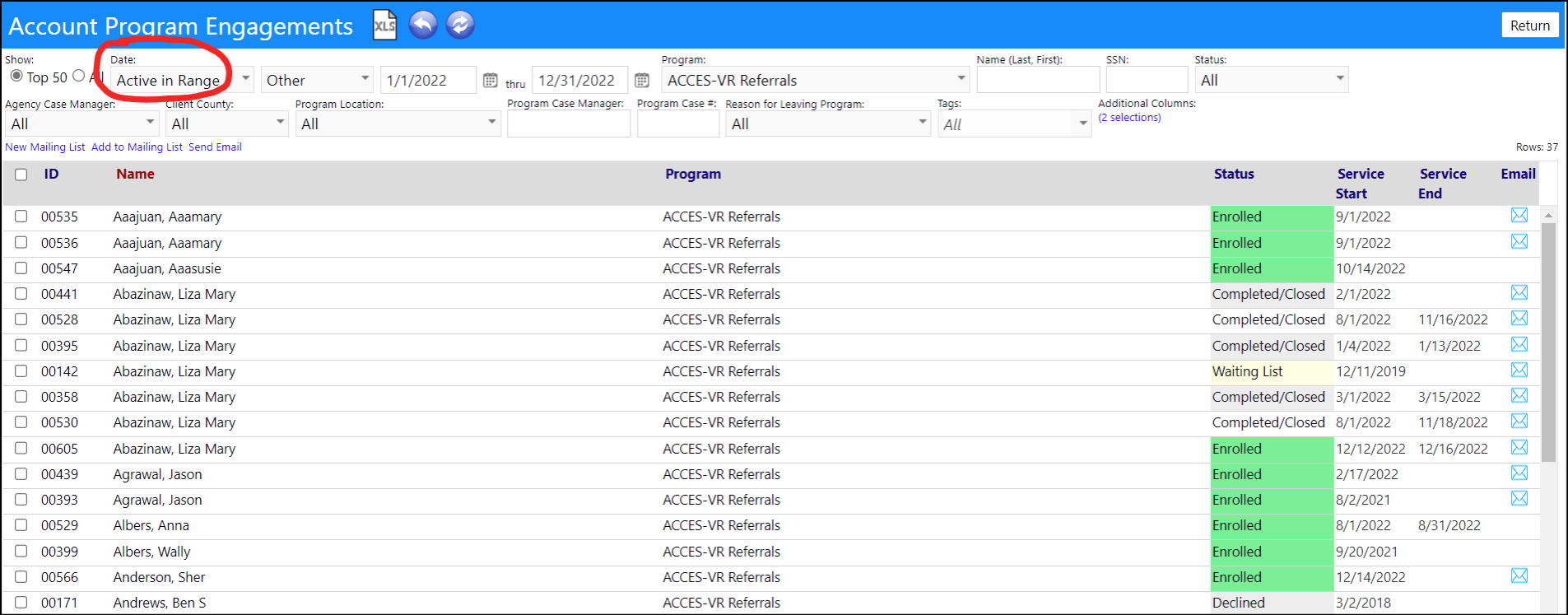
Task: Sort by Status column header
Action: click(x=1234, y=174)
